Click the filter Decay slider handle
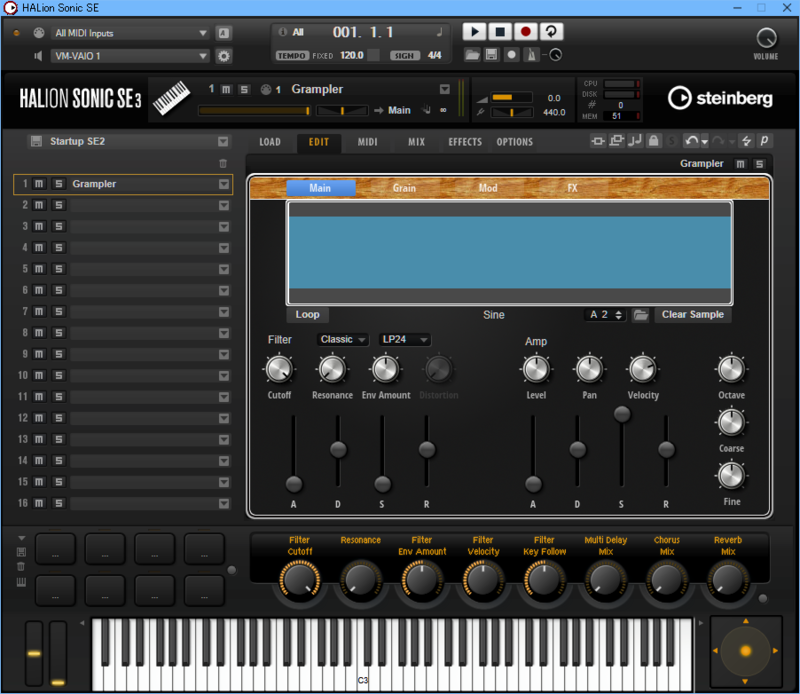 click(x=338, y=450)
